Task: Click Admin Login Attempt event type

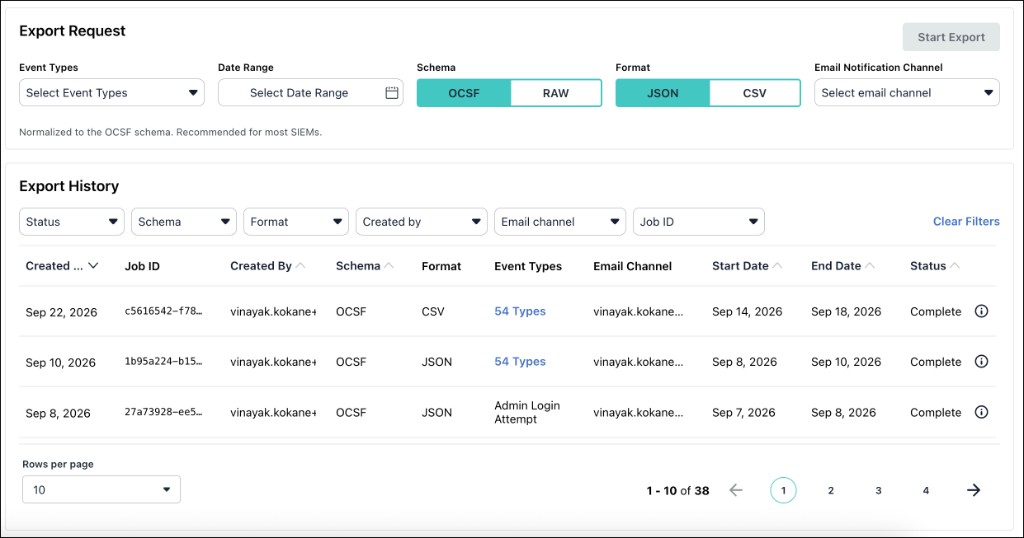Action: [x=527, y=412]
